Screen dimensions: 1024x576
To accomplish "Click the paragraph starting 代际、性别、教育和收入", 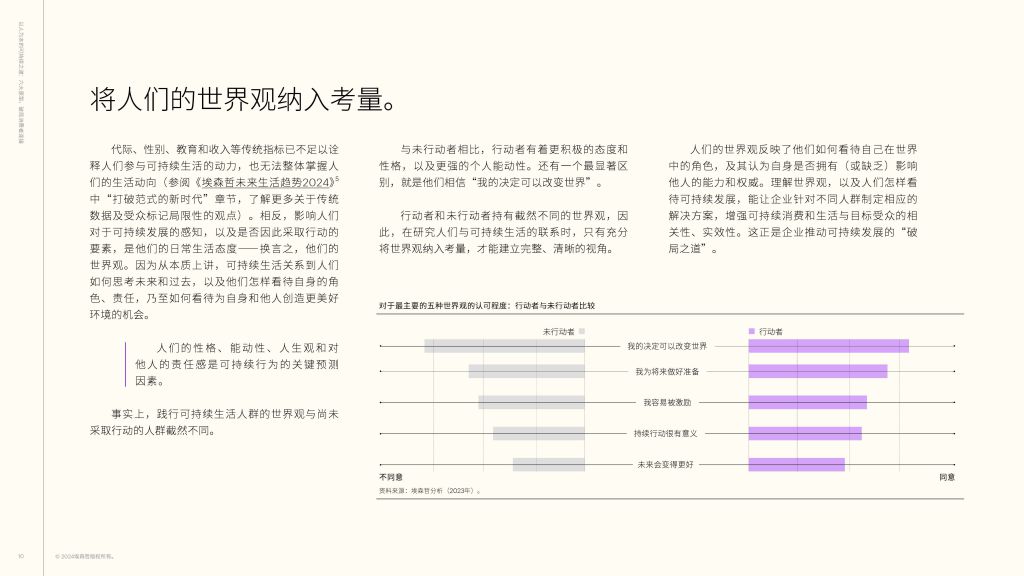I will point(214,232).
